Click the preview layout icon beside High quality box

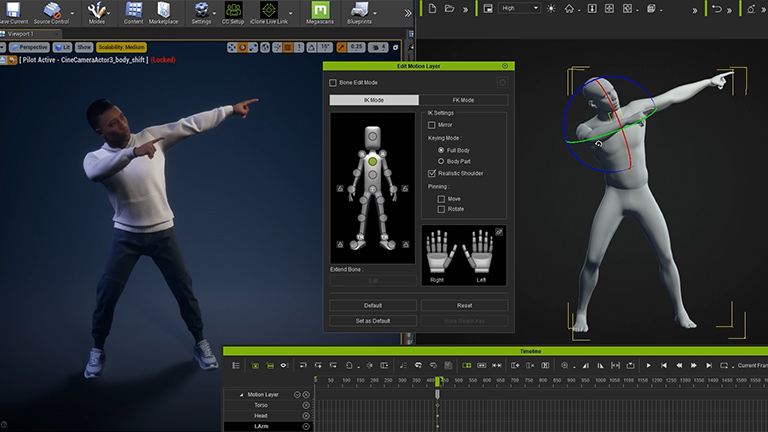click(488, 8)
